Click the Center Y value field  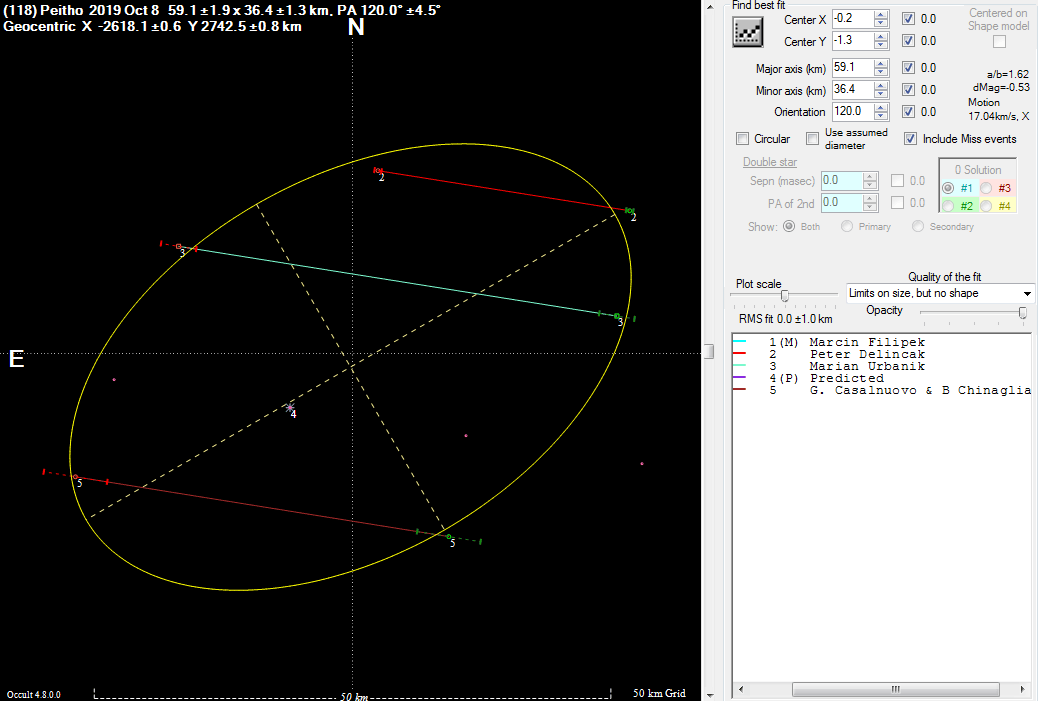[853, 40]
